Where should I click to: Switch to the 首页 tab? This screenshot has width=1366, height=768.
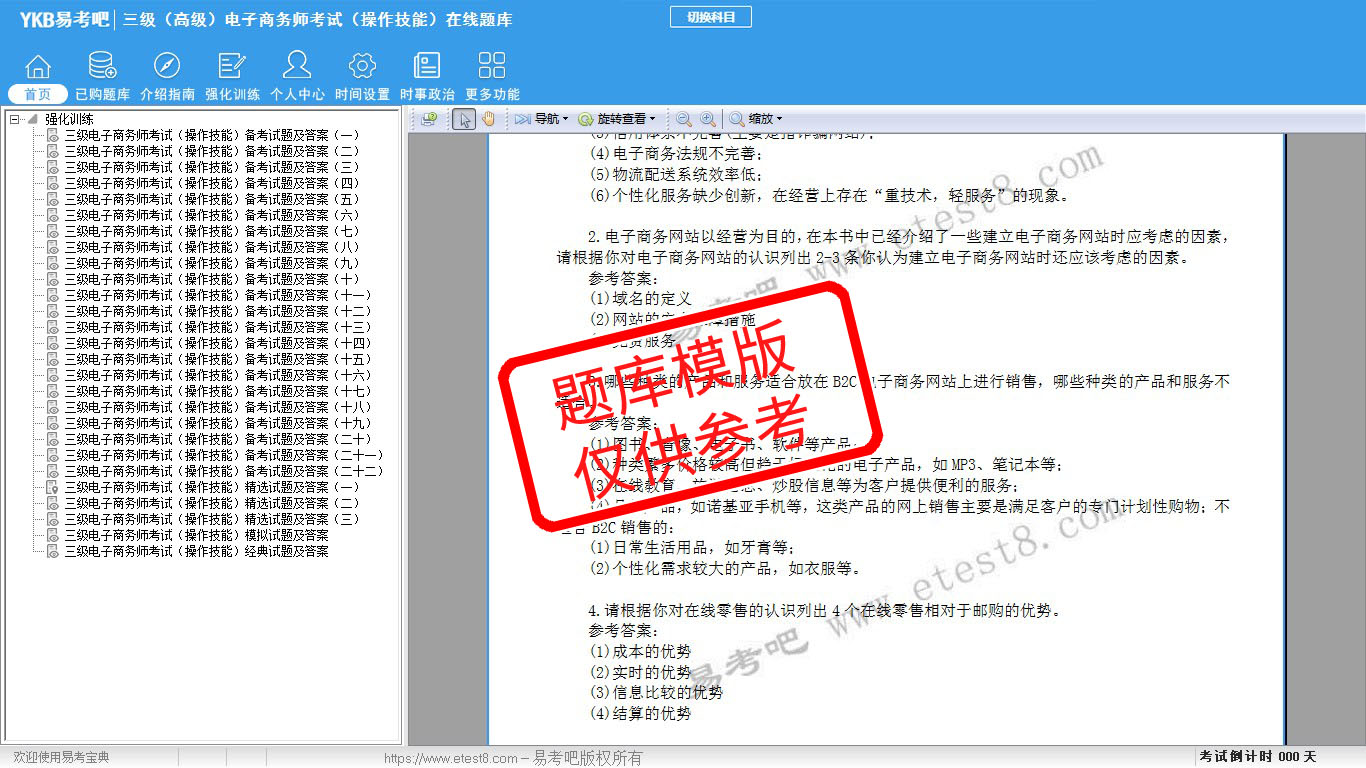pos(38,94)
